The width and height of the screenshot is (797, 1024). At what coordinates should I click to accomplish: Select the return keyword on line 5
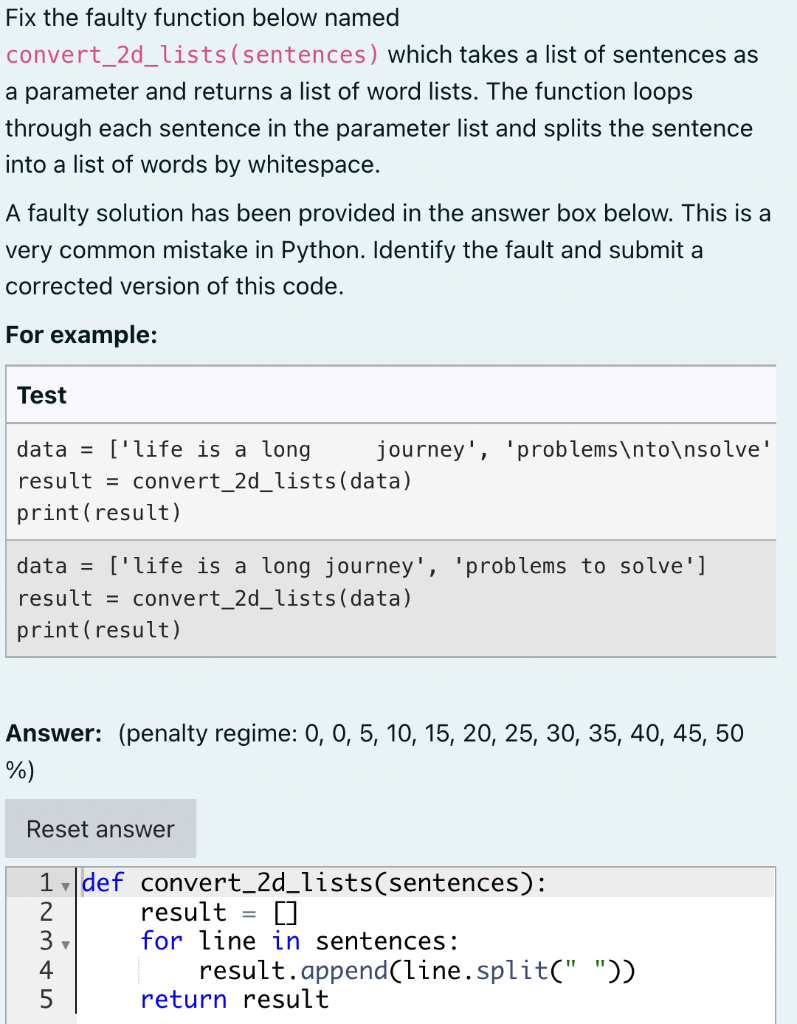point(183,998)
